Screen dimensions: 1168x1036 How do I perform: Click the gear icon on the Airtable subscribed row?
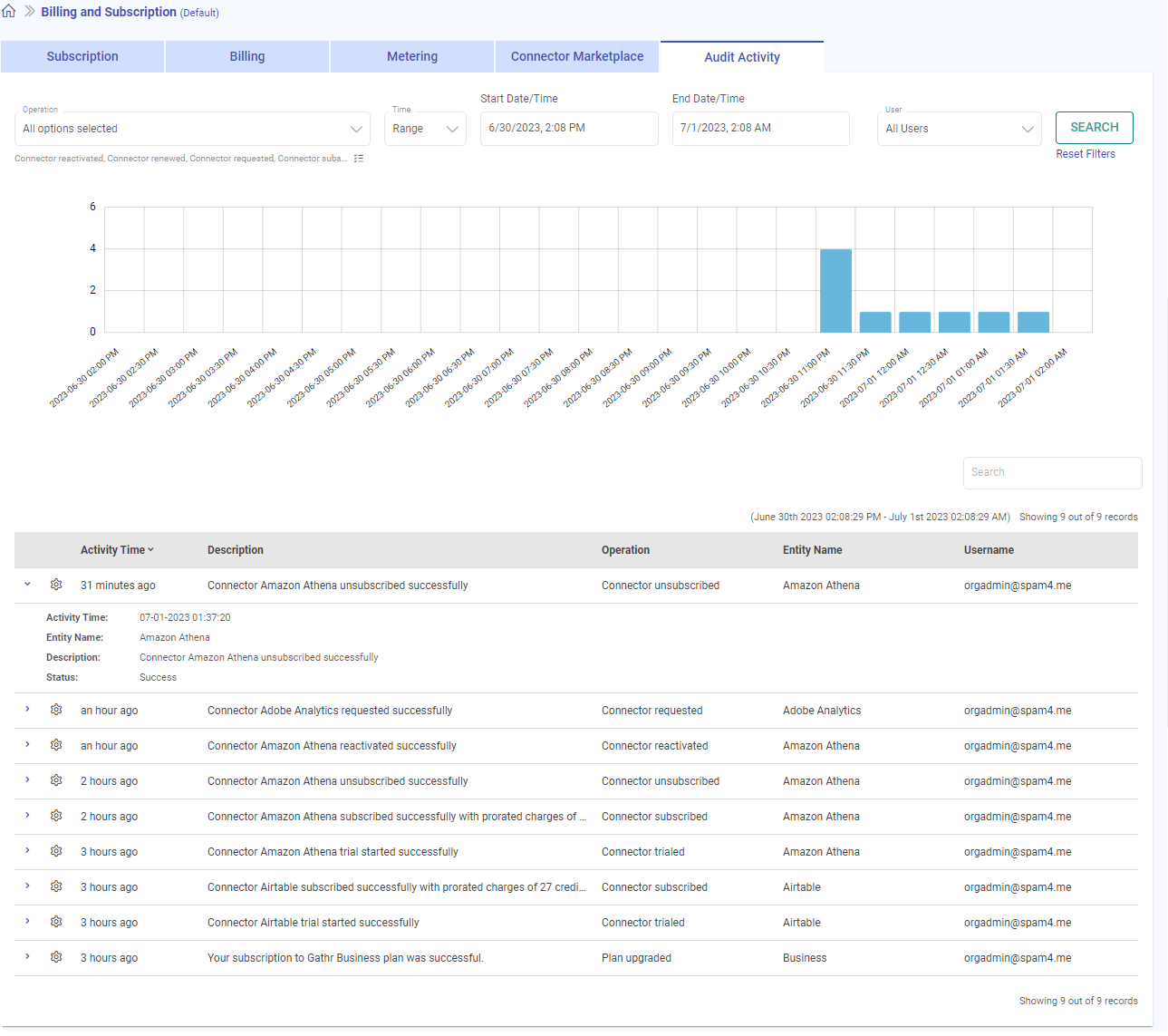[56, 886]
